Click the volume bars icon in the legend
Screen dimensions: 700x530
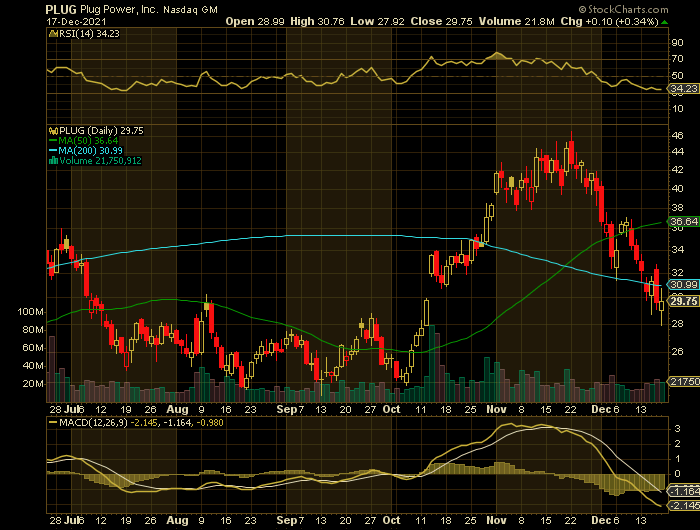click(53, 161)
